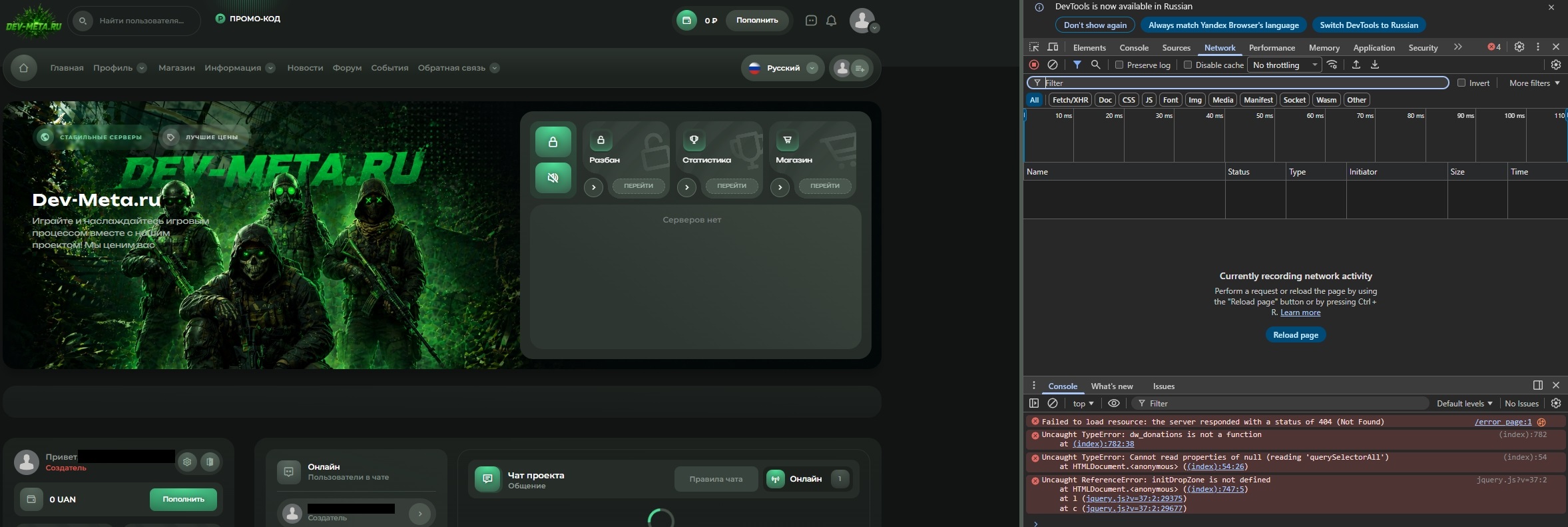Show the console sidebar icon
Image resolution: width=1568 pixels, height=527 pixels.
(x=1034, y=403)
